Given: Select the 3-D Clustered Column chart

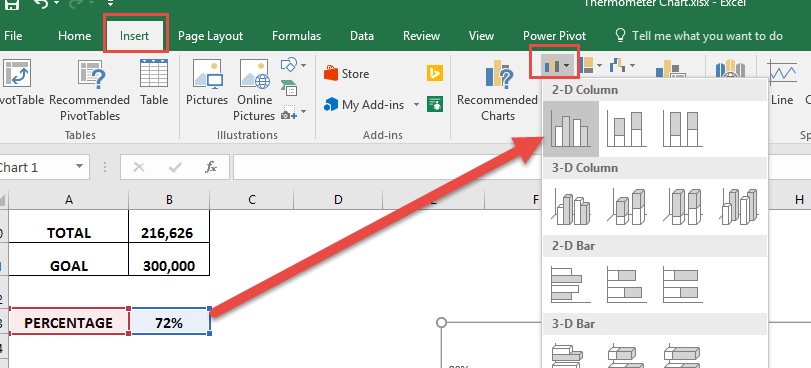Looking at the screenshot, I should (572, 207).
